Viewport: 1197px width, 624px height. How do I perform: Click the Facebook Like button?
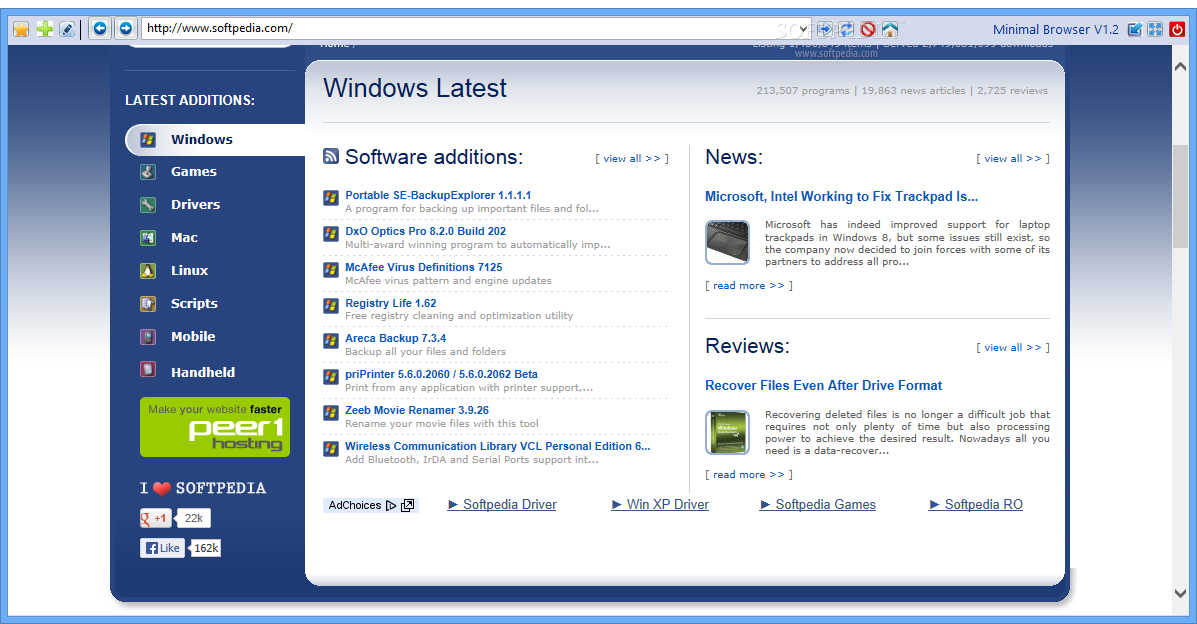(163, 548)
